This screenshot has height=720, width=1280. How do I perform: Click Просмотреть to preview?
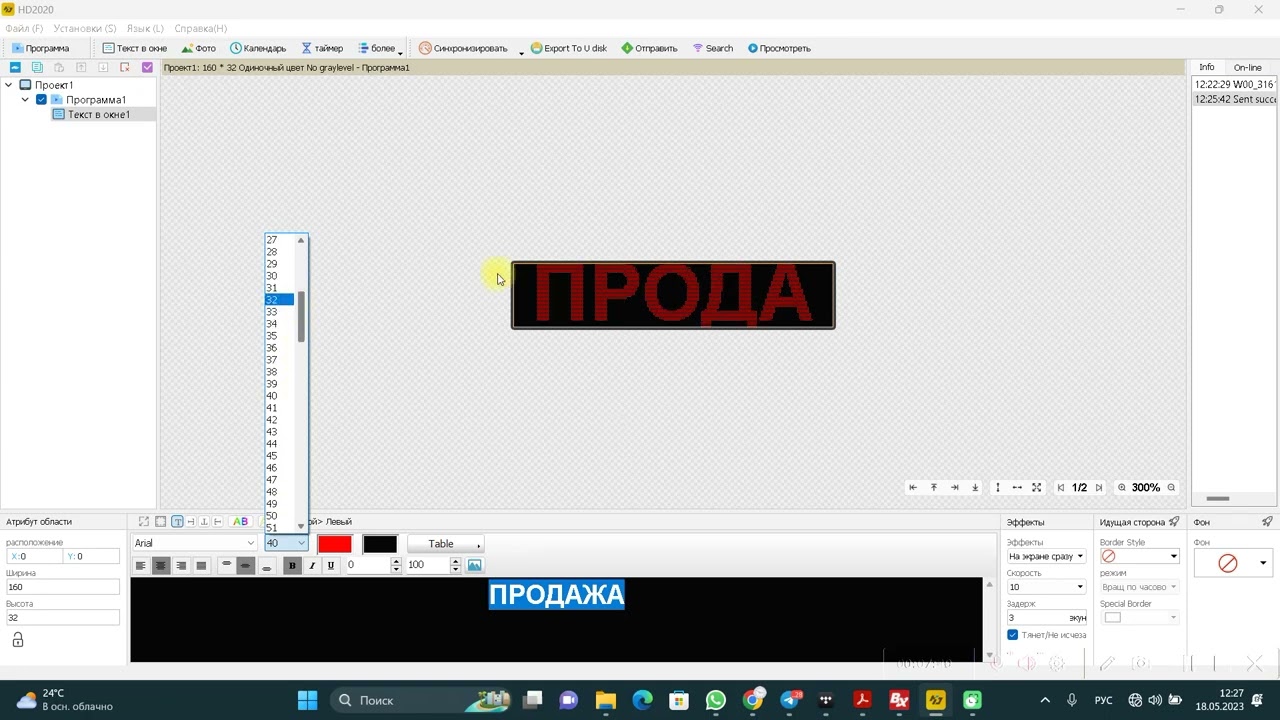click(x=779, y=48)
